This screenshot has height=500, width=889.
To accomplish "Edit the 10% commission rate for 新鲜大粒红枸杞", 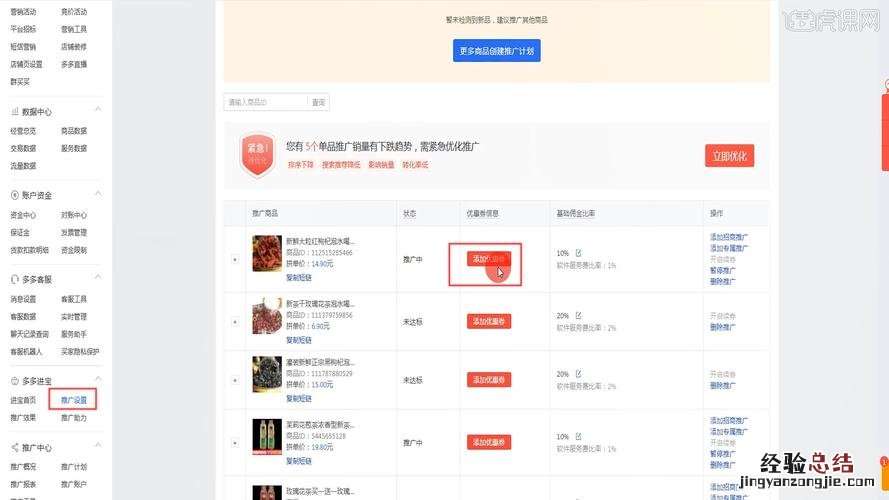I will click(x=578, y=253).
